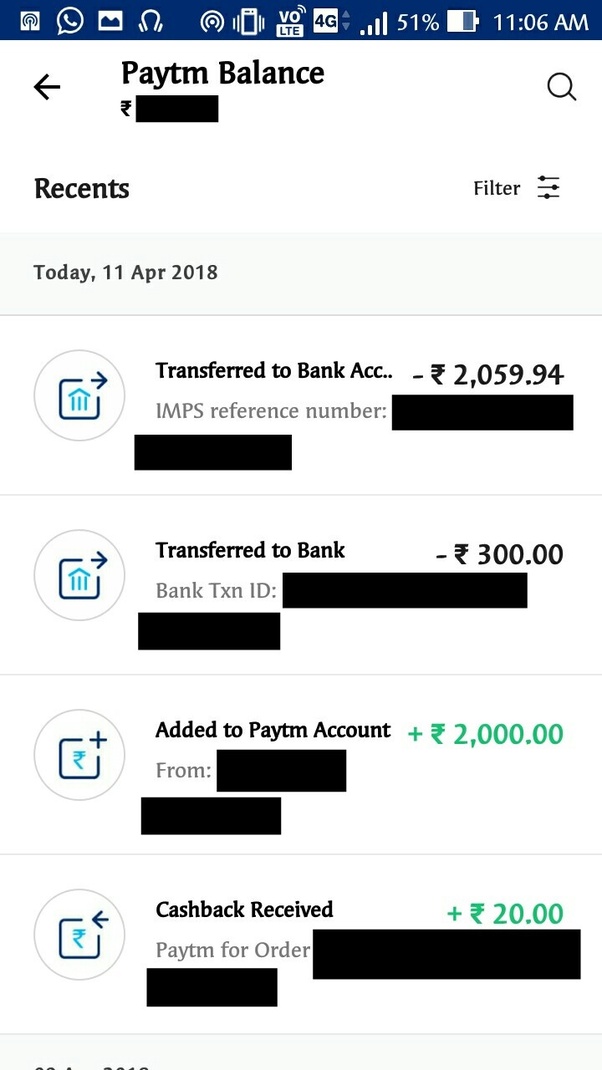Viewport: 602px width, 1070px height.
Task: Select the rupee-plus icon on Added to Paytm Account
Action: pyautogui.click(x=79, y=755)
